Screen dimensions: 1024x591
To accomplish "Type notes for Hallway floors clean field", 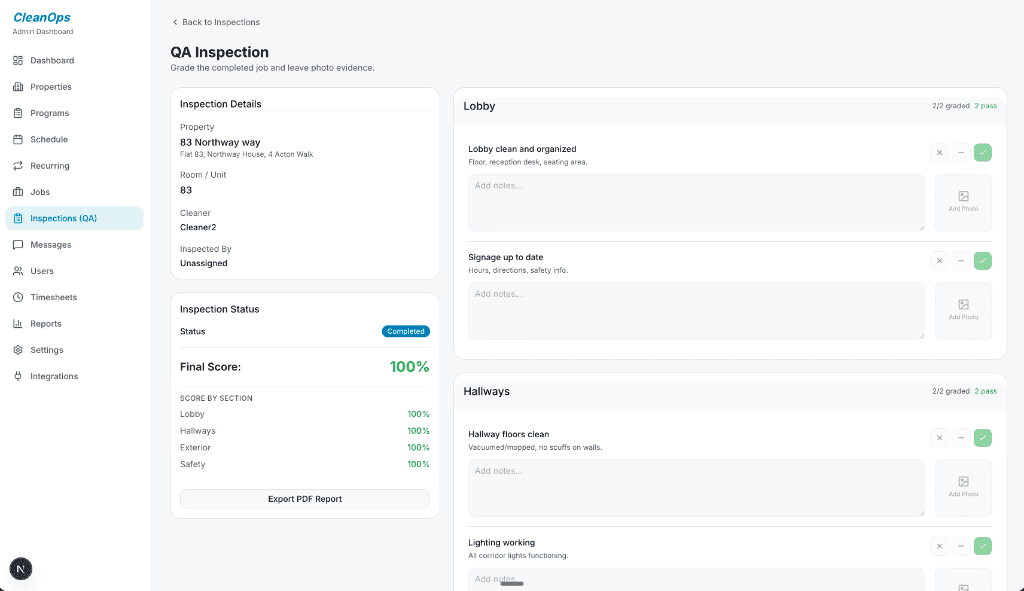I will 696,488.
